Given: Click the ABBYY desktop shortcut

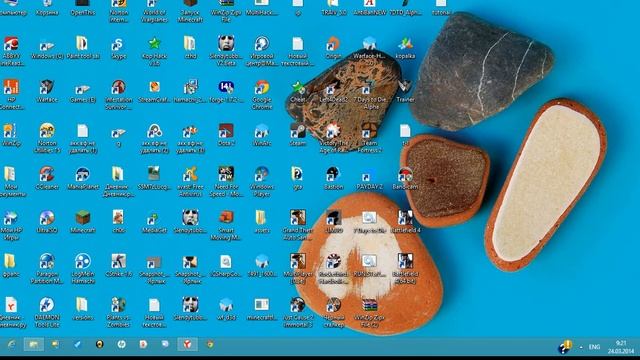Looking at the screenshot, I should pos(11,51).
